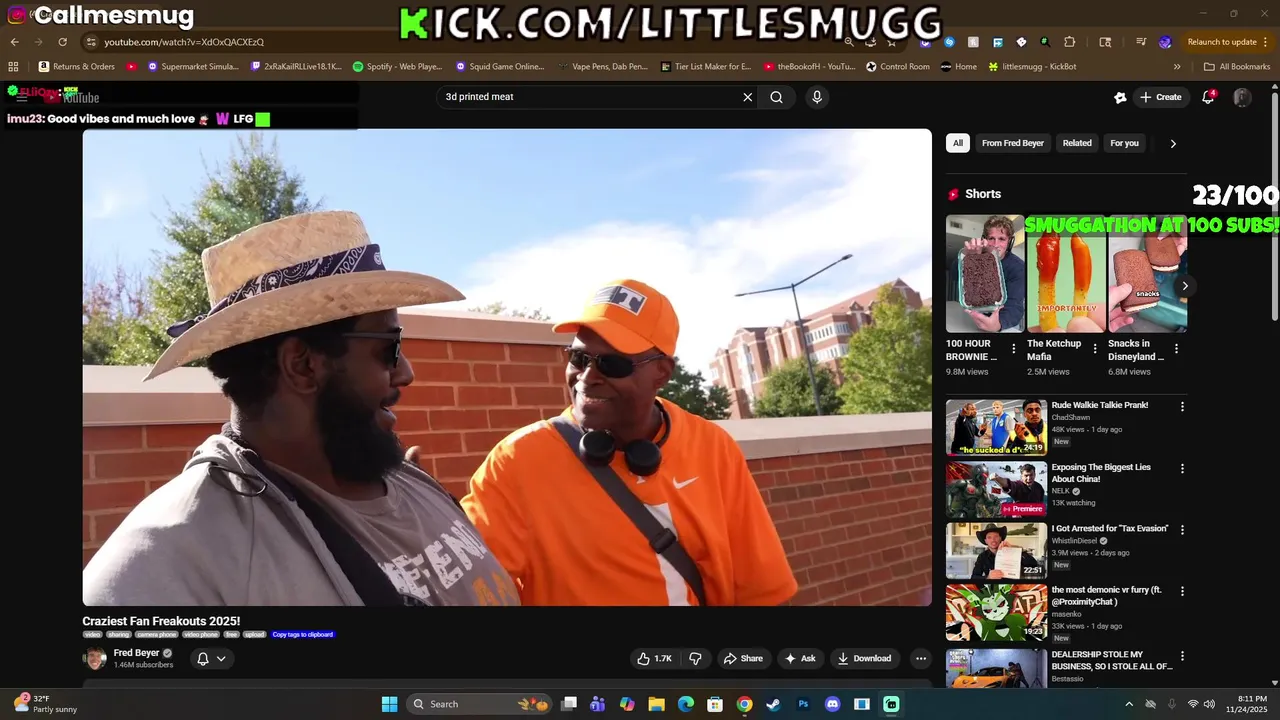The width and height of the screenshot is (1280, 720).
Task: Click Copy tags to clipboard button
Action: point(302,634)
